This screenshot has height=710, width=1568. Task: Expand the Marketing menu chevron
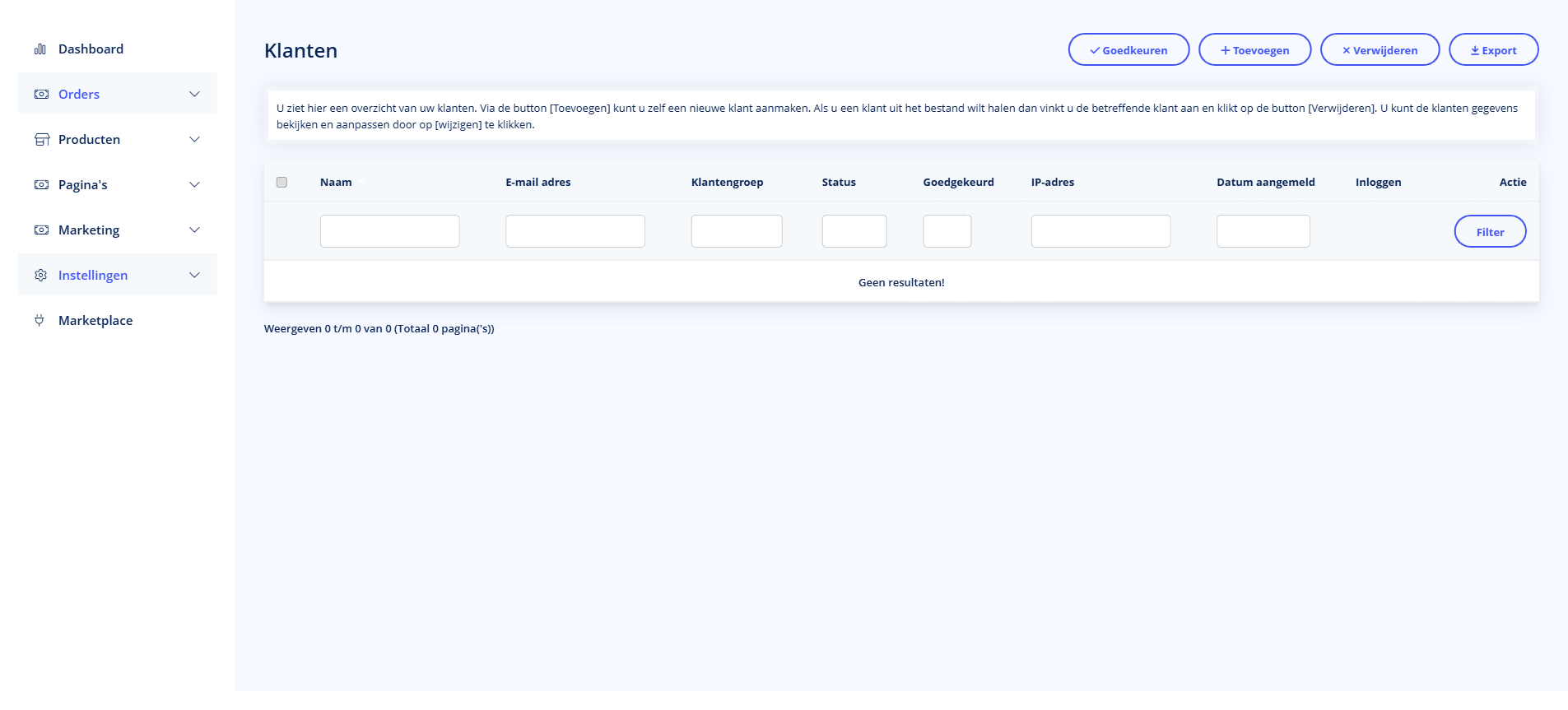click(194, 230)
